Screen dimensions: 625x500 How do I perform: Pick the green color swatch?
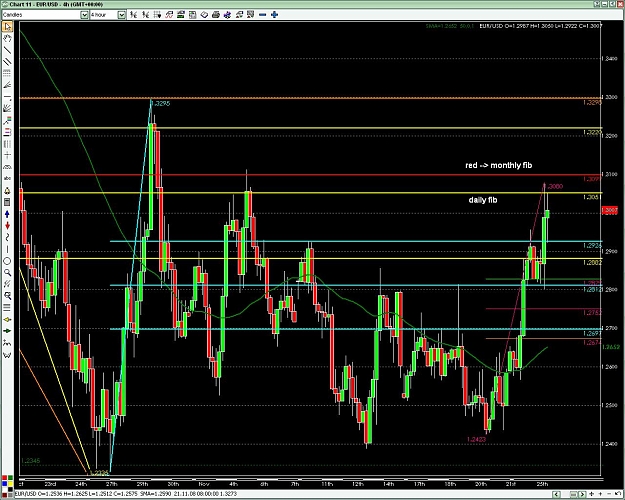click(x=10, y=478)
